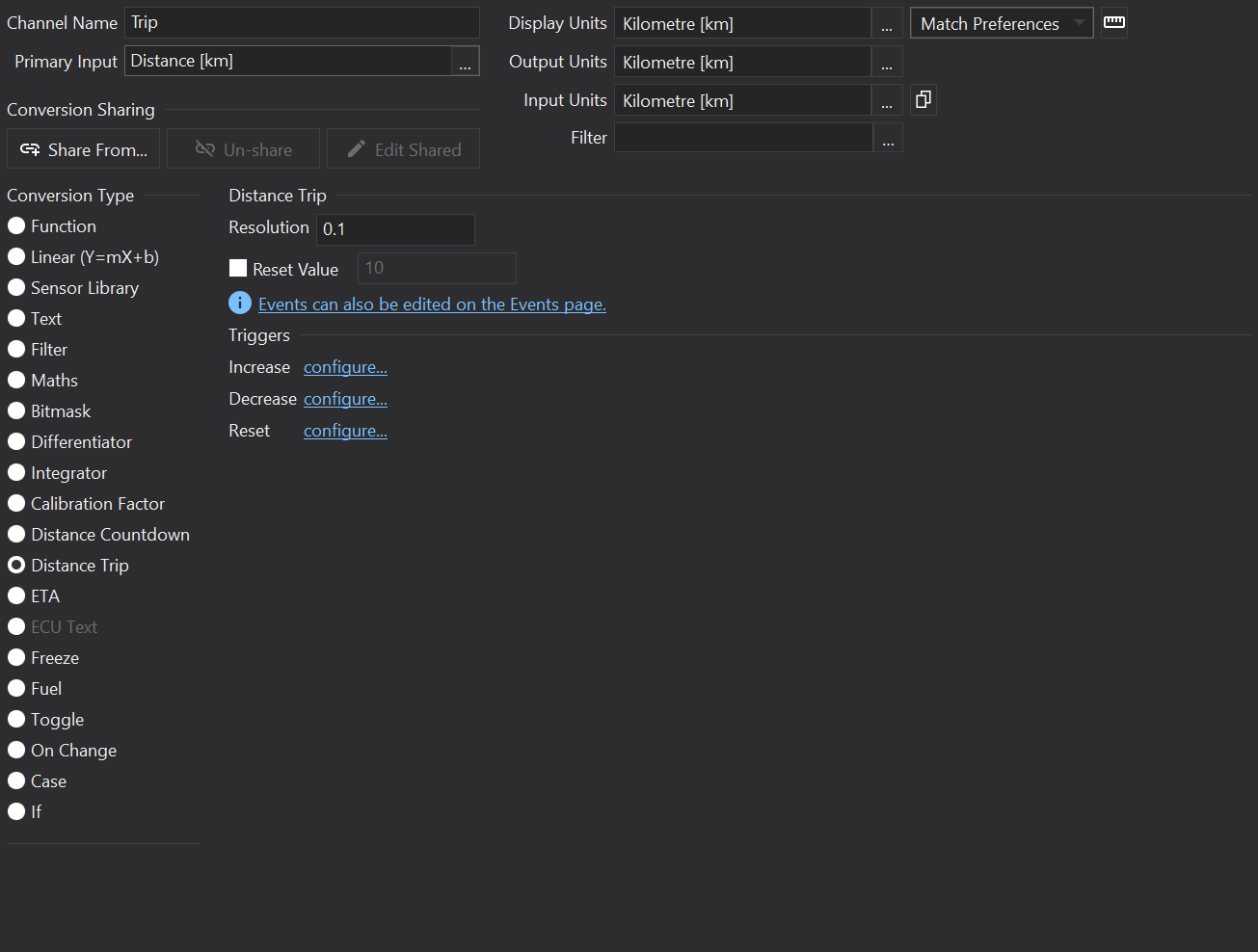Click the Resolution input field
Image resolution: width=1258 pixels, height=952 pixels.
pos(395,229)
